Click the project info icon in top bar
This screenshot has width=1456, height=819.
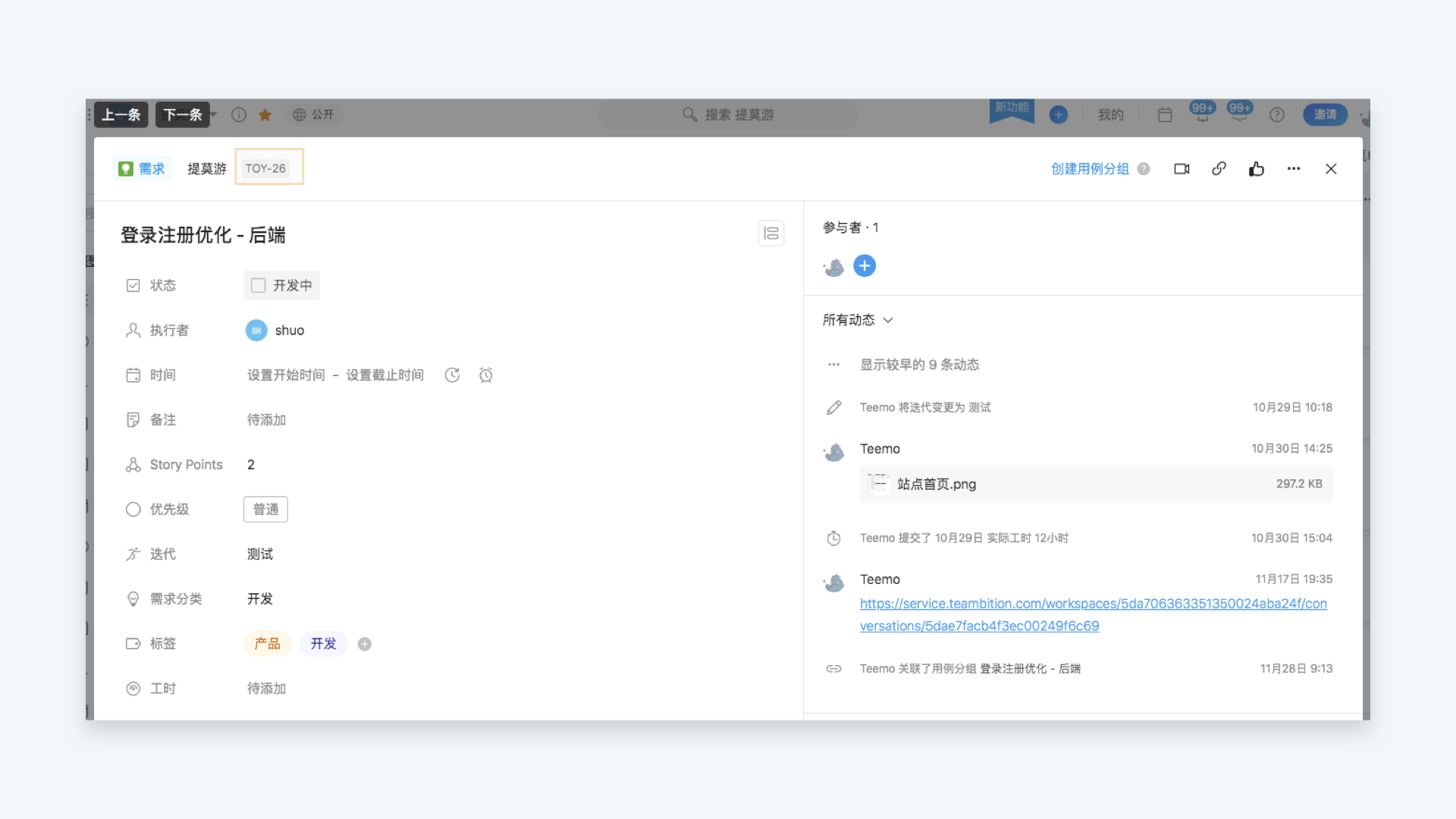point(239,115)
